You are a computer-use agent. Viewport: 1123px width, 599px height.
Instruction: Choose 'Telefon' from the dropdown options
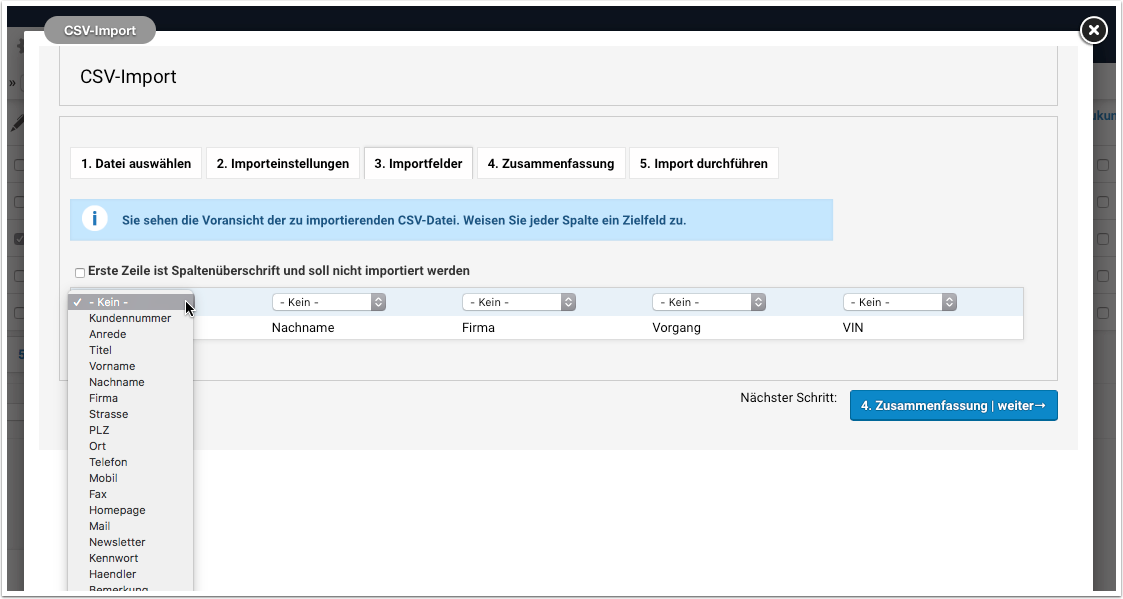pos(108,462)
